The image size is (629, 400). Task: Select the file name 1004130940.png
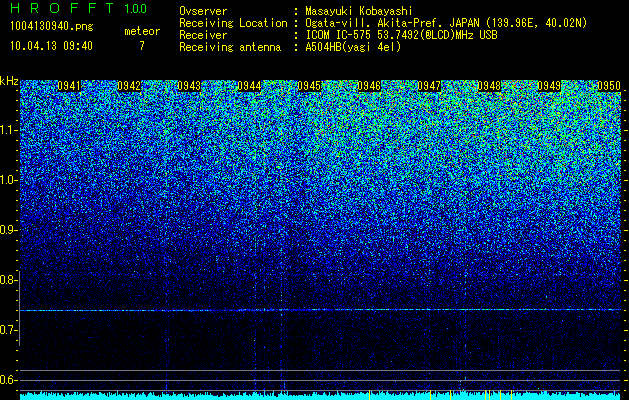click(x=52, y=27)
